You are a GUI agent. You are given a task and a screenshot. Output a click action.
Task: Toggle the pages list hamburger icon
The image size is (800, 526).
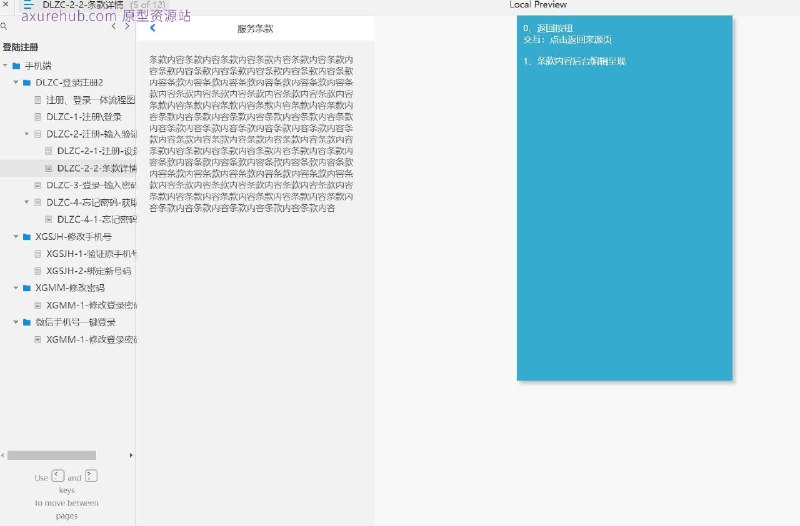click(x=28, y=5)
